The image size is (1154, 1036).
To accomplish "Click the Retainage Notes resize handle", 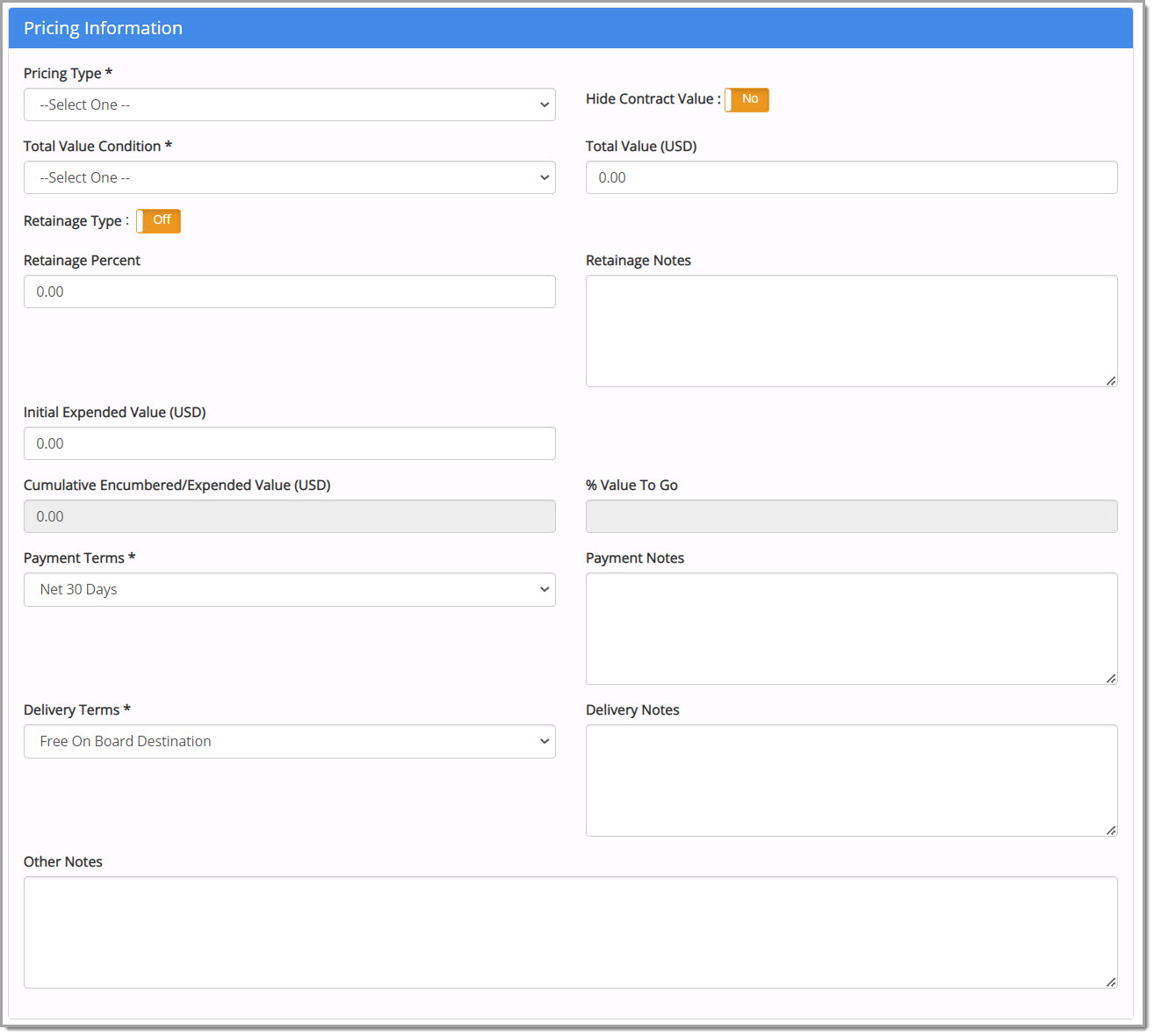I will [x=1111, y=380].
